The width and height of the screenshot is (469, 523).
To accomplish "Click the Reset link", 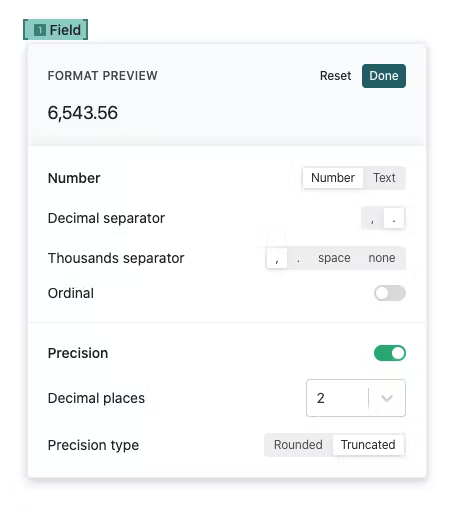I will click(x=335, y=76).
